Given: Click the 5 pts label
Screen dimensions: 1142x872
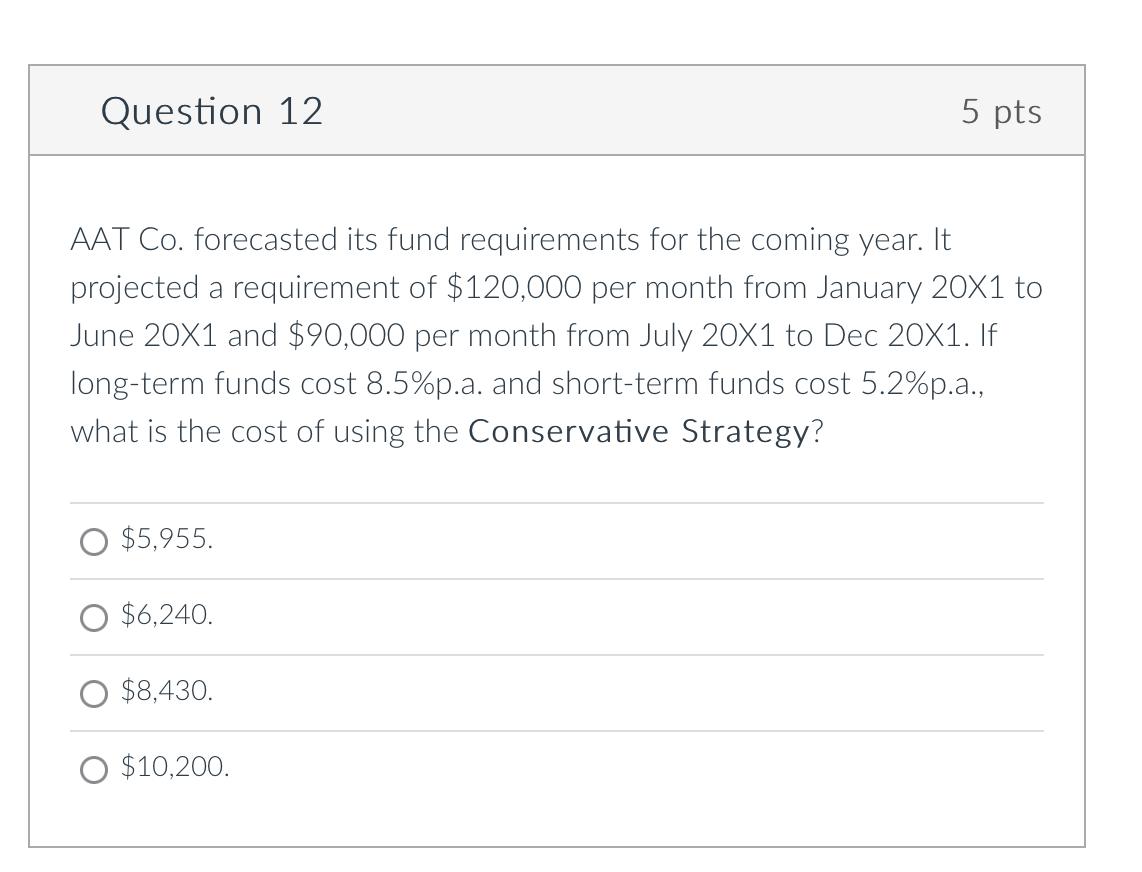Looking at the screenshot, I should click(x=1001, y=111).
